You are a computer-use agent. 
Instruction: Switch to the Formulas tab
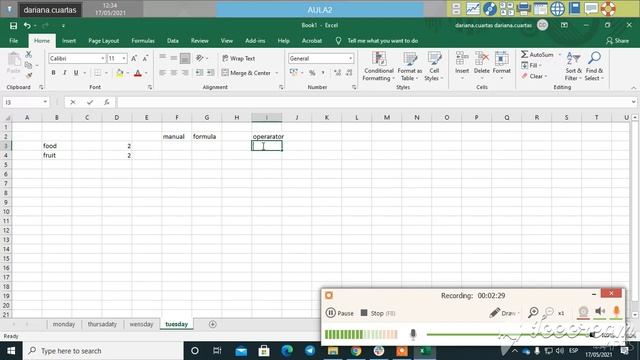point(143,41)
